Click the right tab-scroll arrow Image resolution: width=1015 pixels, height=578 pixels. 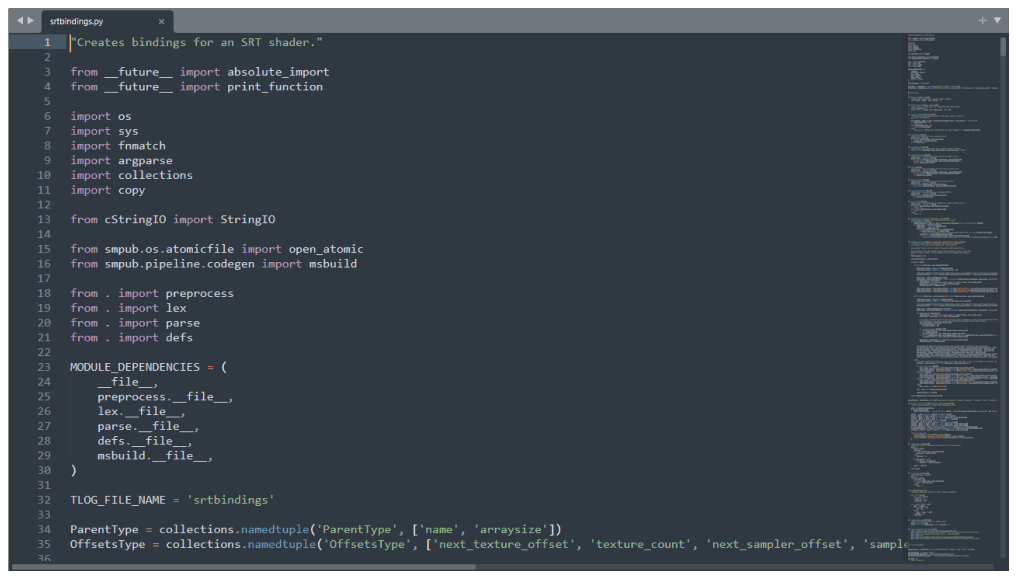tap(30, 21)
